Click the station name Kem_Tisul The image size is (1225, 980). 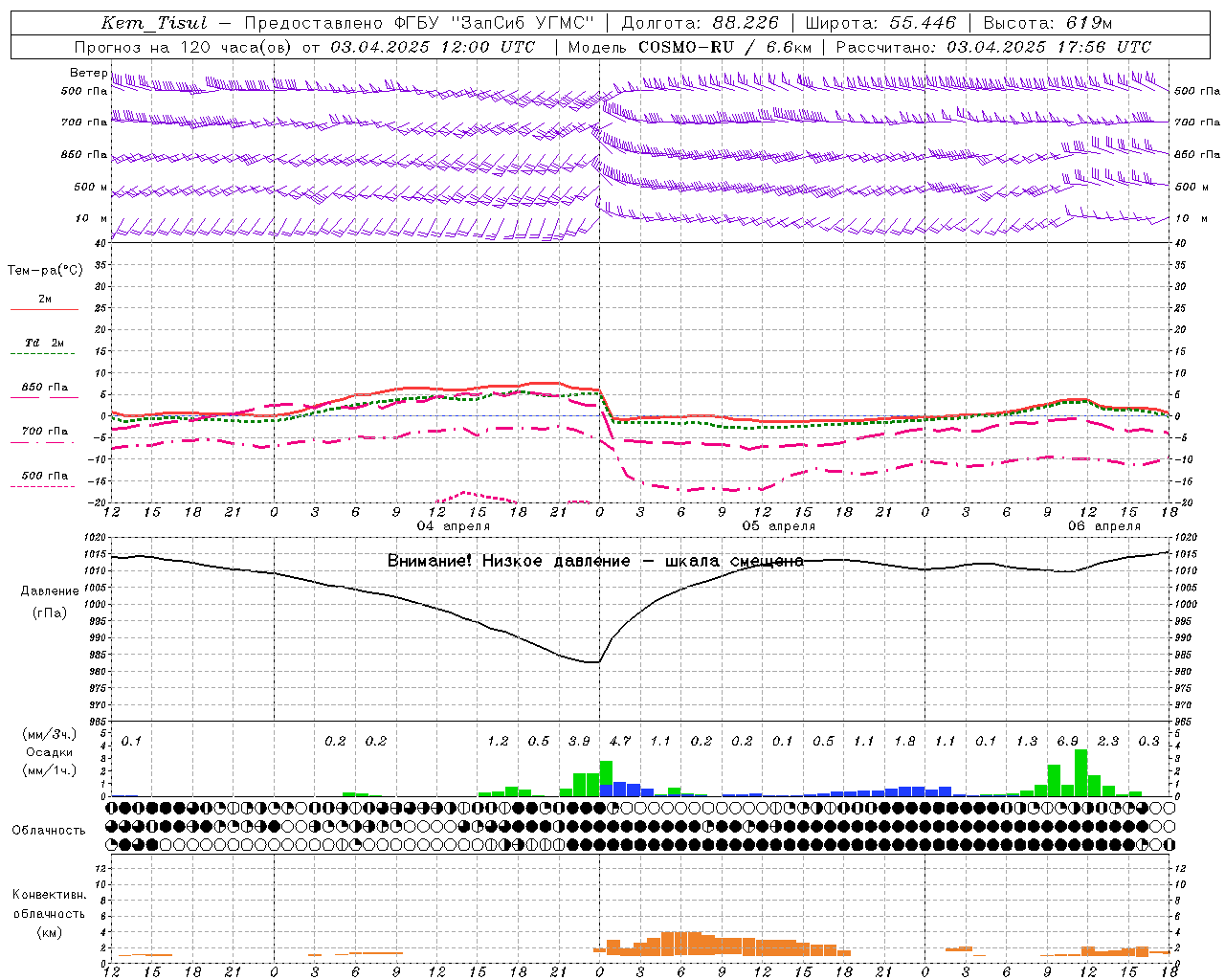click(153, 23)
